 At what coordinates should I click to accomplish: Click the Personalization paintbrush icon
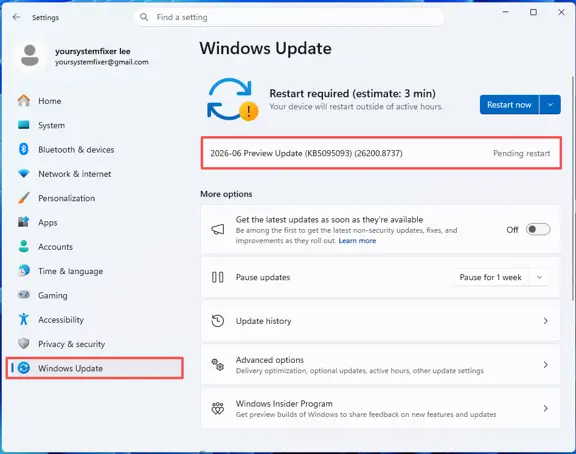tap(24, 198)
